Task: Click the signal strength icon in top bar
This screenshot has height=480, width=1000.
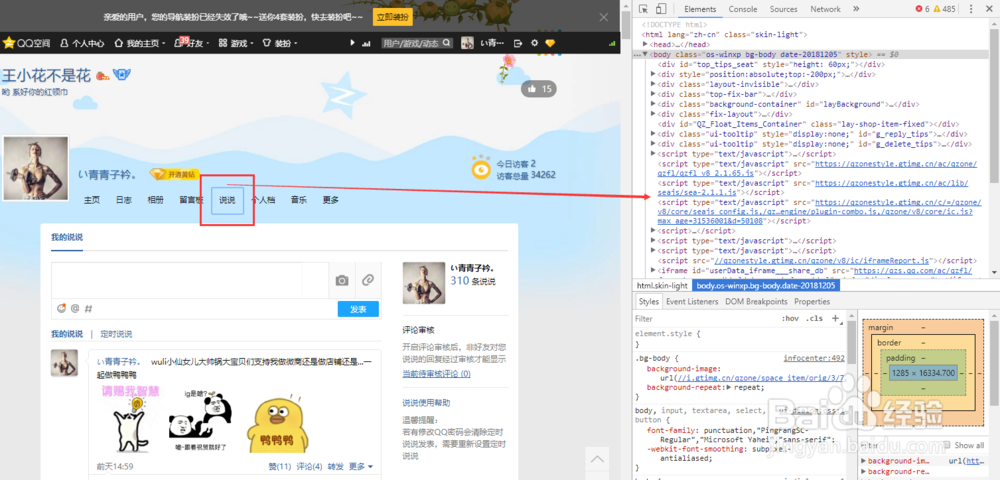Action: coord(613,43)
